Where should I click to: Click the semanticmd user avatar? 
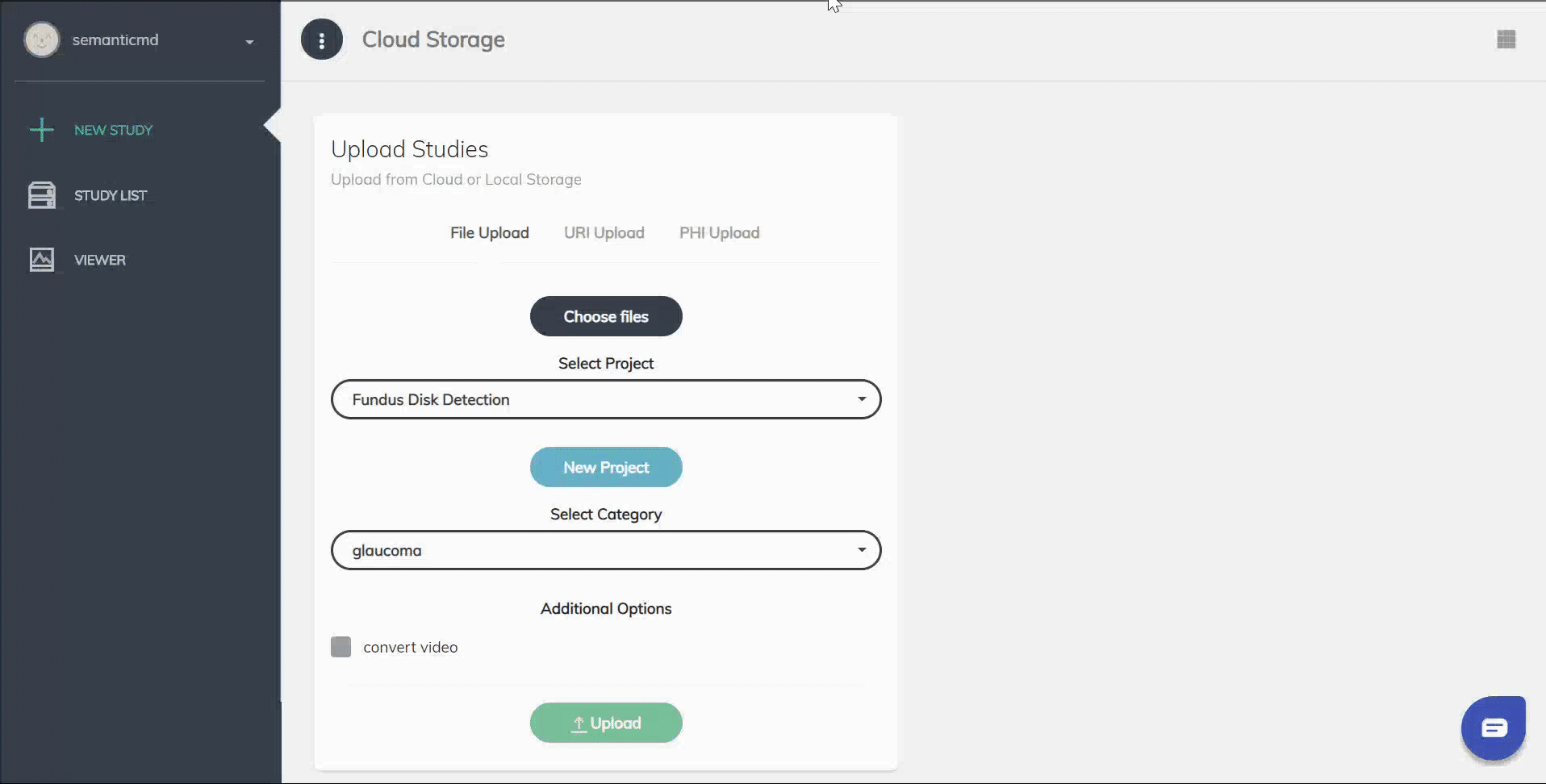pyautogui.click(x=42, y=40)
